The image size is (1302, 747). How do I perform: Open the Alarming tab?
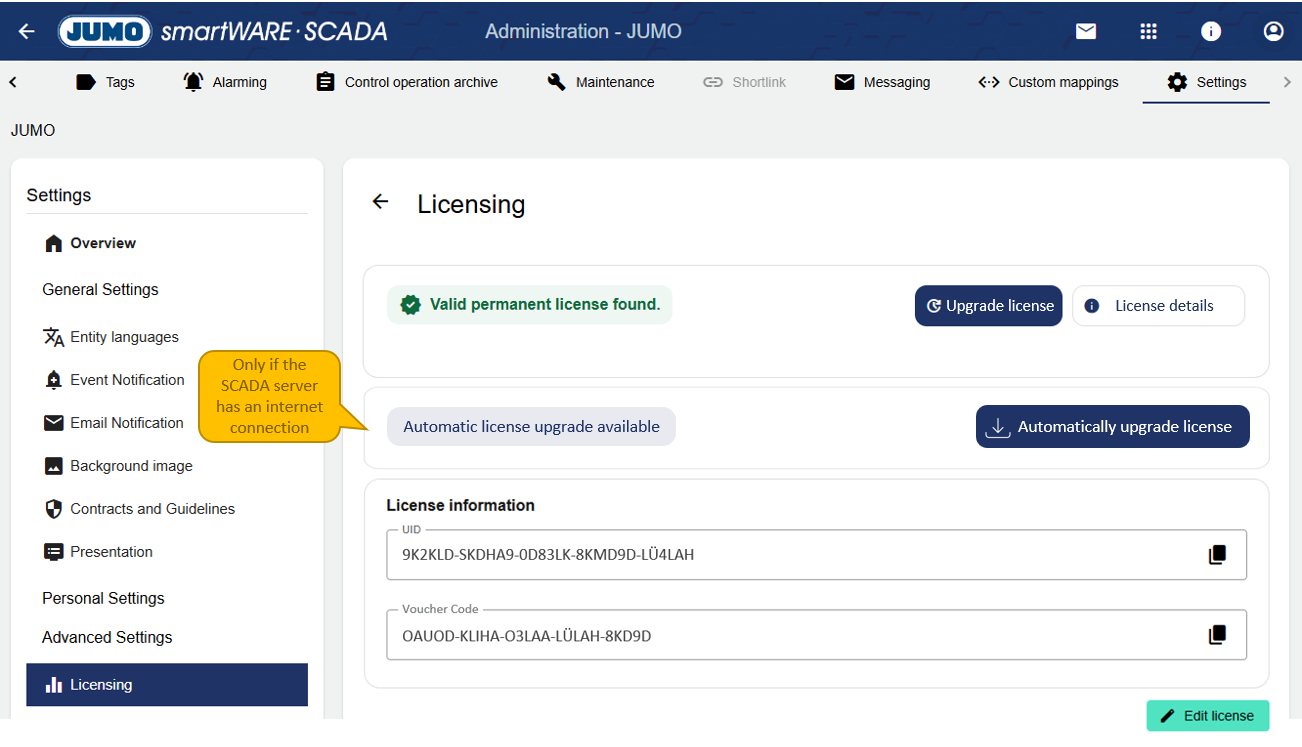pos(225,82)
